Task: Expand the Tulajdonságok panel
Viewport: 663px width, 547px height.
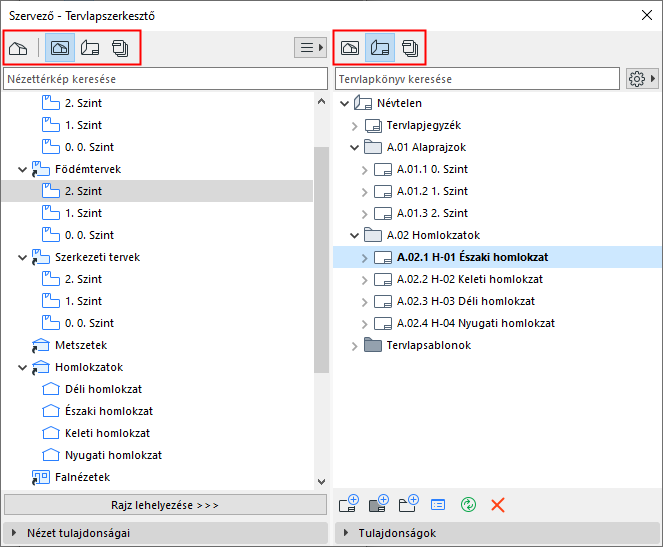Action: tap(345, 533)
